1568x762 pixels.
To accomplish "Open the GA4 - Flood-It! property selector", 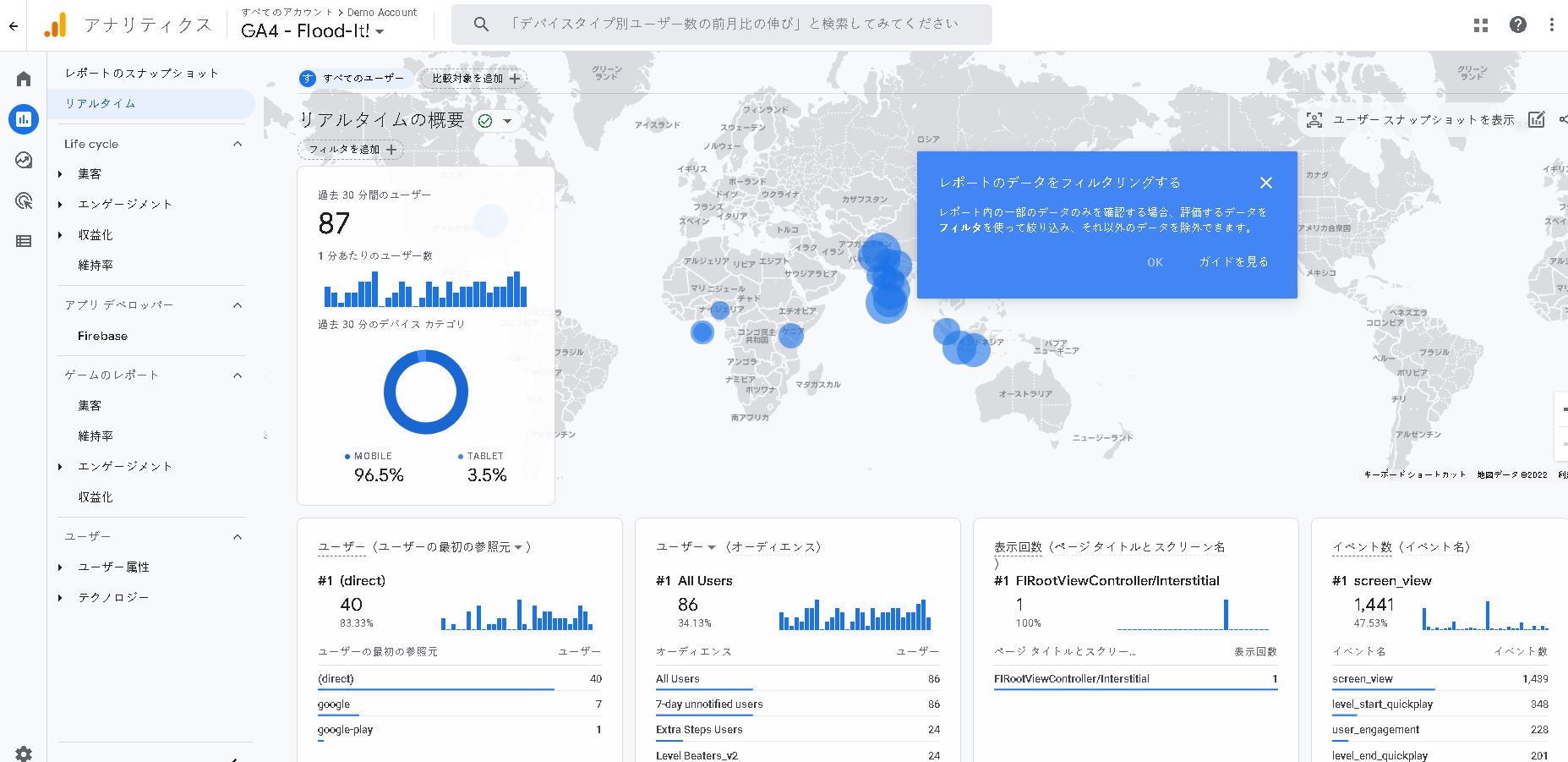I will pos(313,31).
